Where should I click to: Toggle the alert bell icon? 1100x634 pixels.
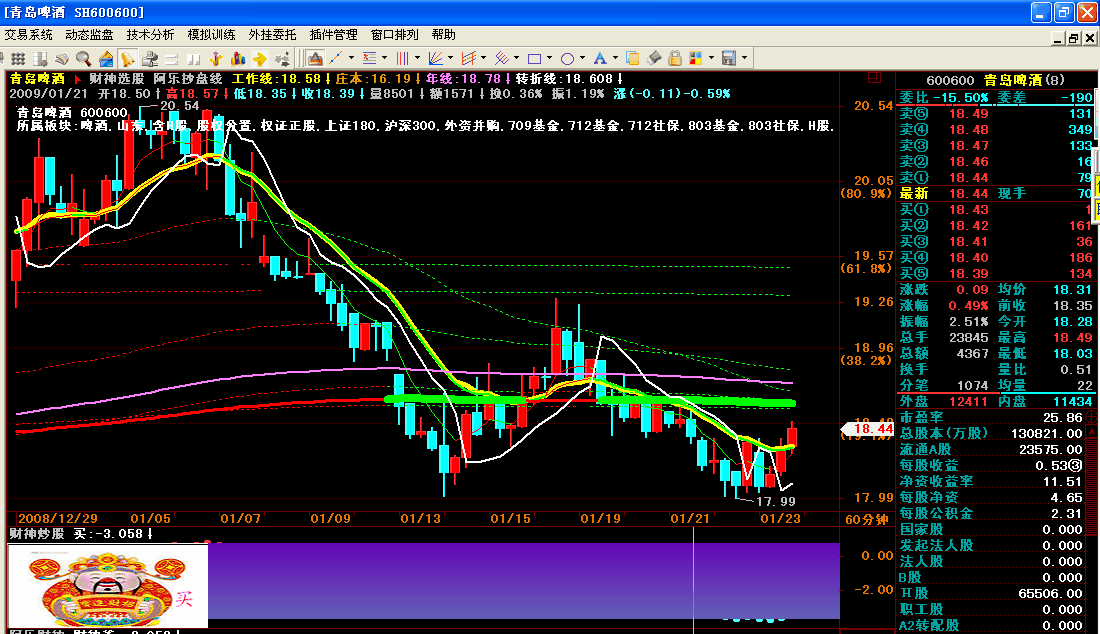click(128, 58)
